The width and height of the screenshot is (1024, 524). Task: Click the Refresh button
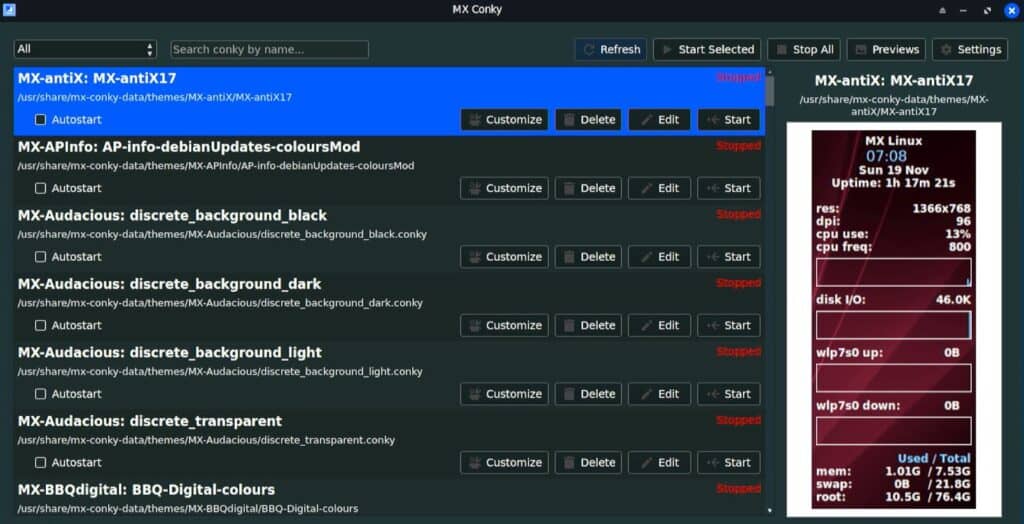[x=611, y=50]
